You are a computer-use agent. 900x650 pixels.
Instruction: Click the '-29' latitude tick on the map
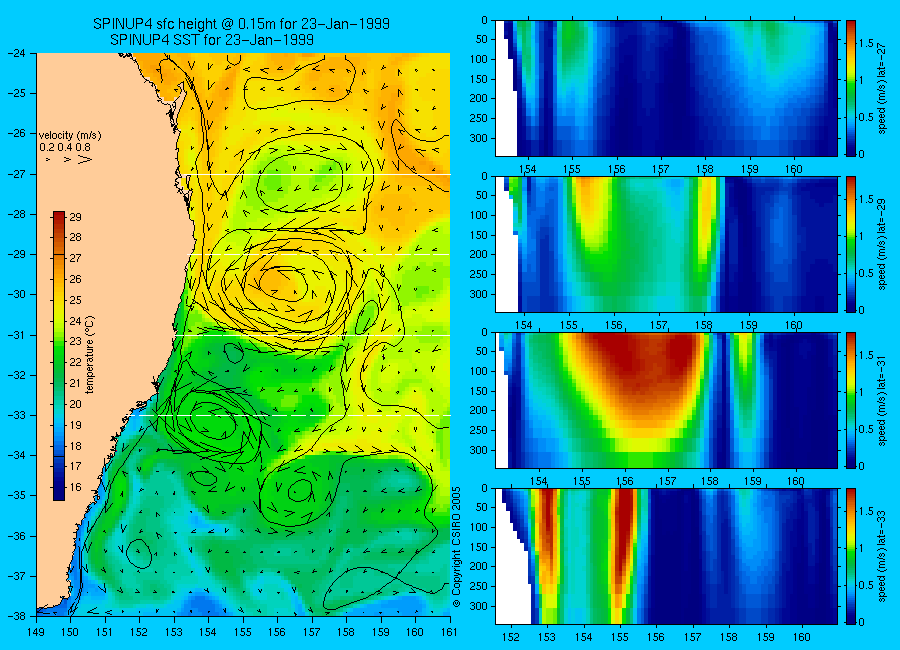click(16, 254)
